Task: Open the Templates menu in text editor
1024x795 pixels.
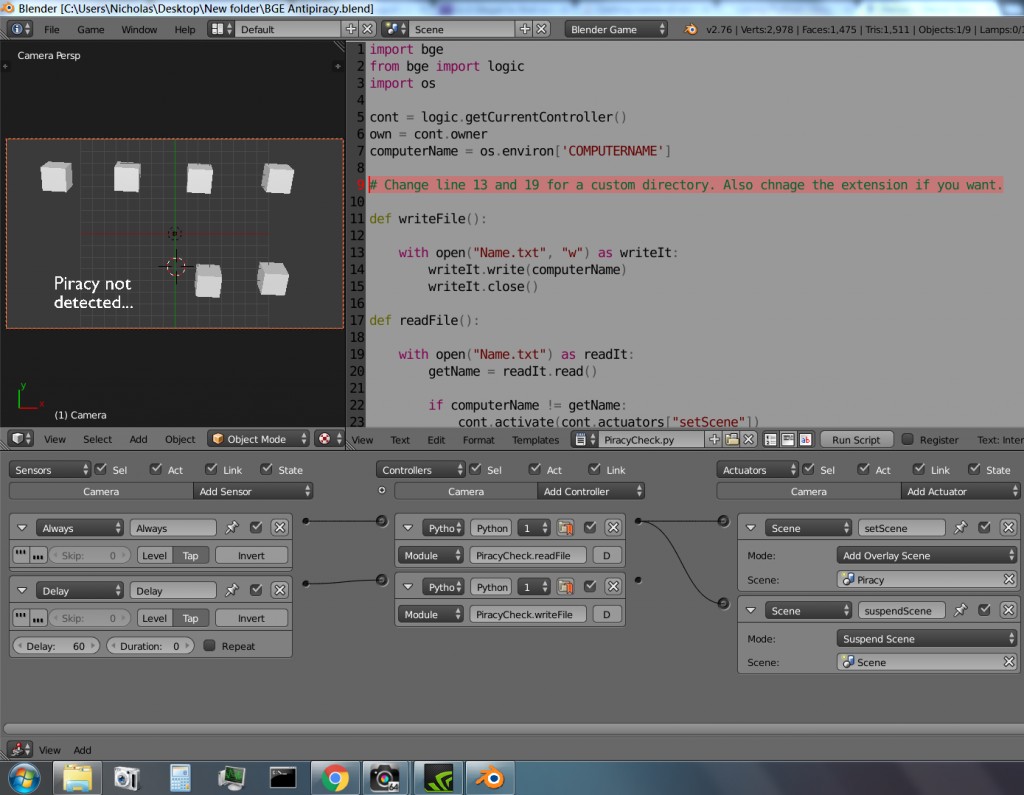Action: point(536,439)
